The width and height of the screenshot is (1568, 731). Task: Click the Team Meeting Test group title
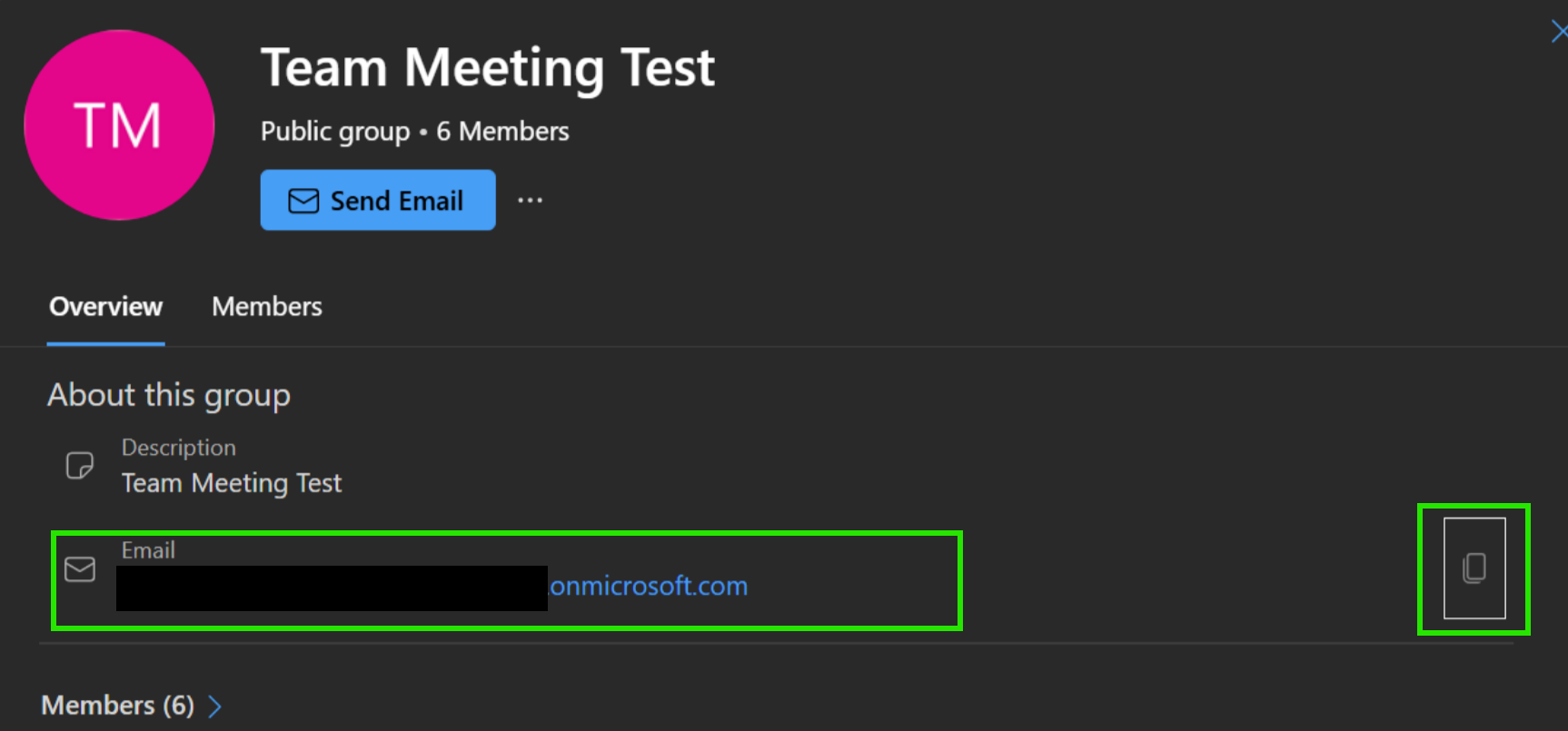pyautogui.click(x=488, y=68)
